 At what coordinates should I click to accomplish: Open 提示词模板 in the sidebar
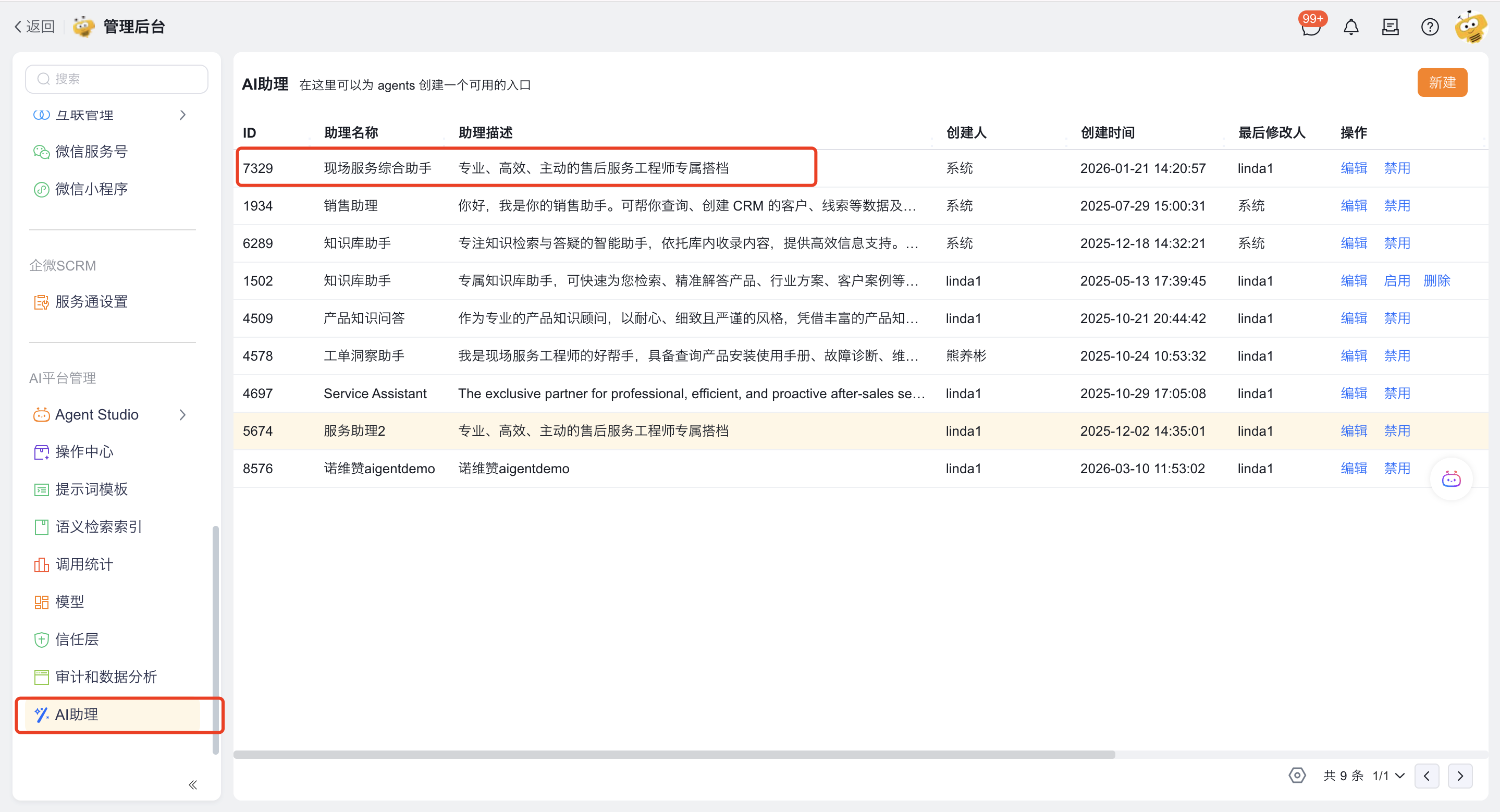(91, 489)
